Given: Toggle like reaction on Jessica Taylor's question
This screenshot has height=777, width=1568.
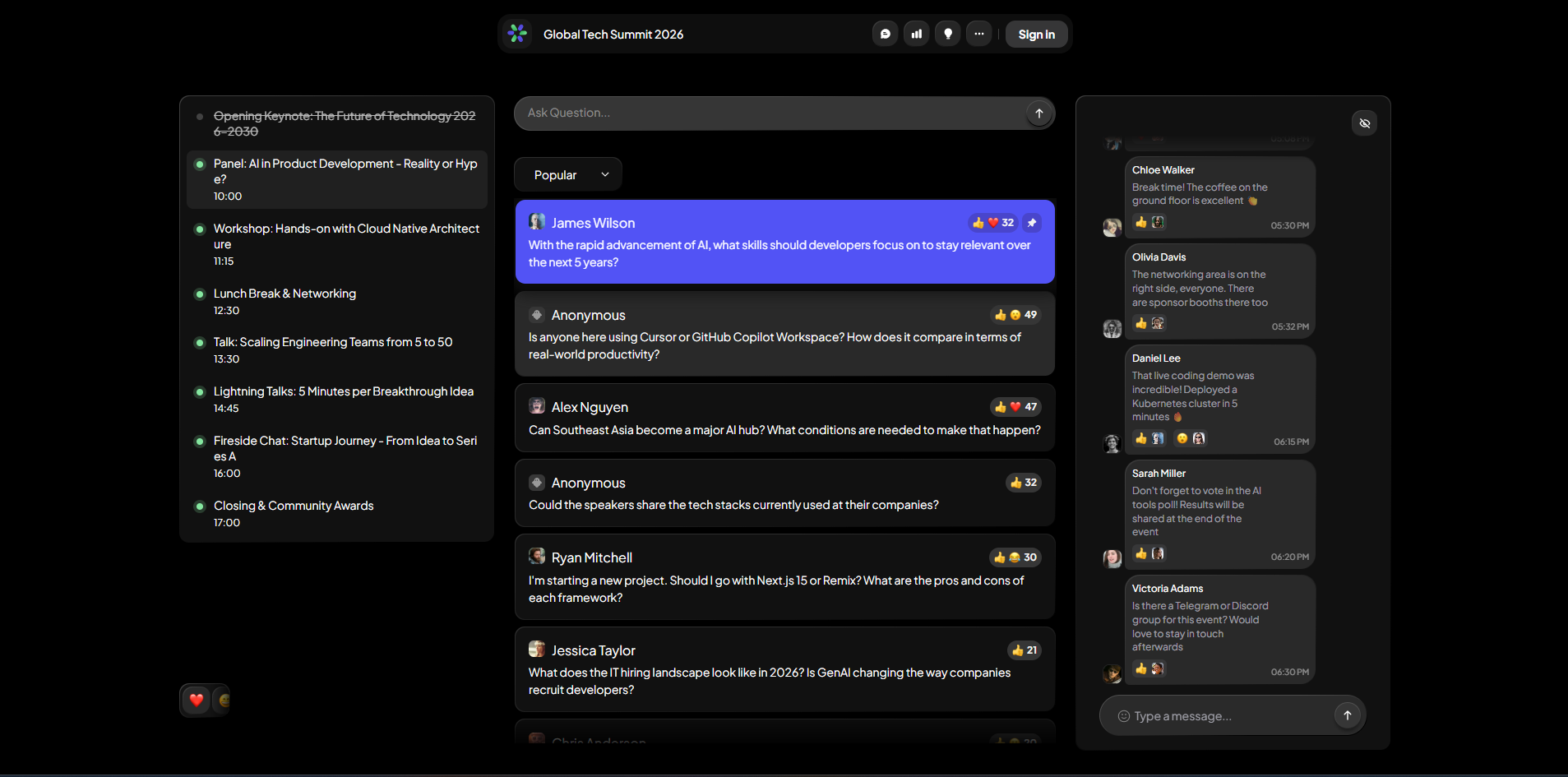Looking at the screenshot, I should (x=1024, y=650).
